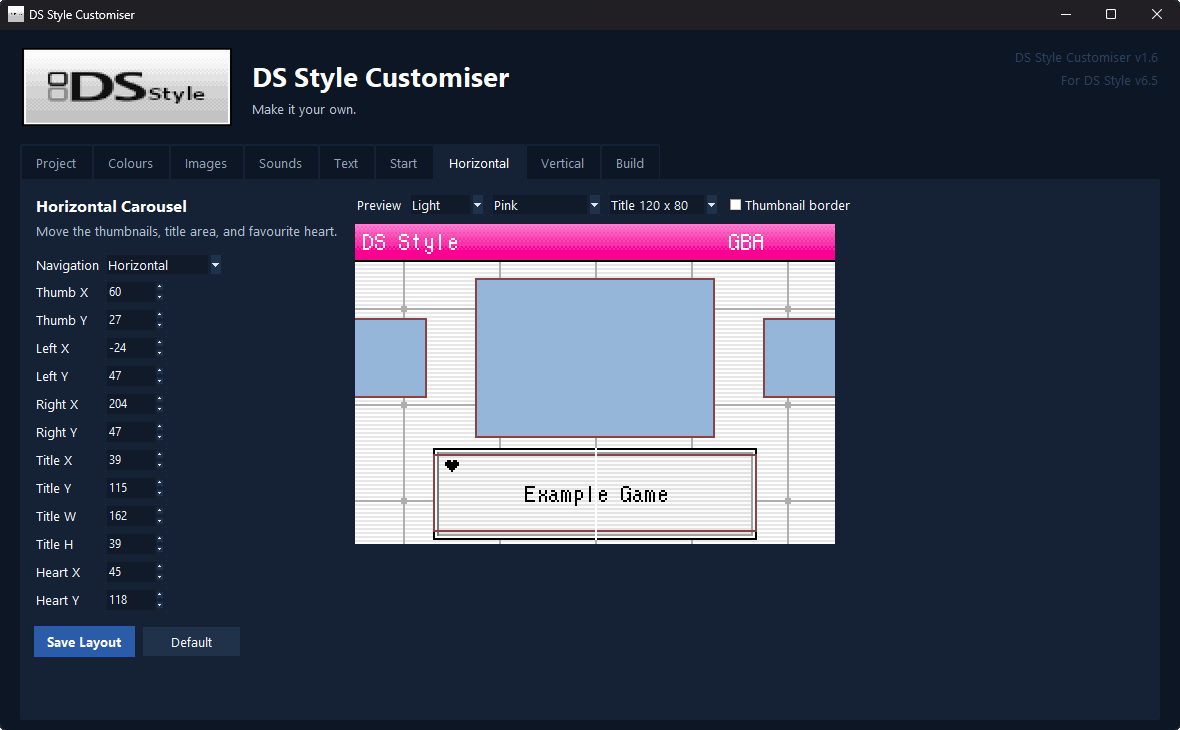Click the pink DS Style header bar
The image size is (1180, 730).
click(595, 242)
